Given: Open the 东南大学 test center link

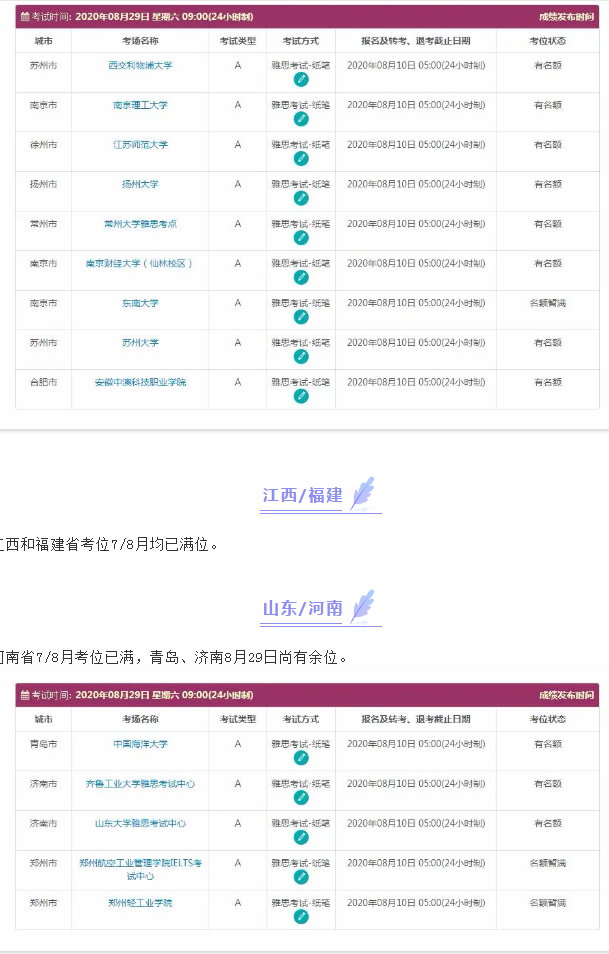Looking at the screenshot, I should point(140,303).
